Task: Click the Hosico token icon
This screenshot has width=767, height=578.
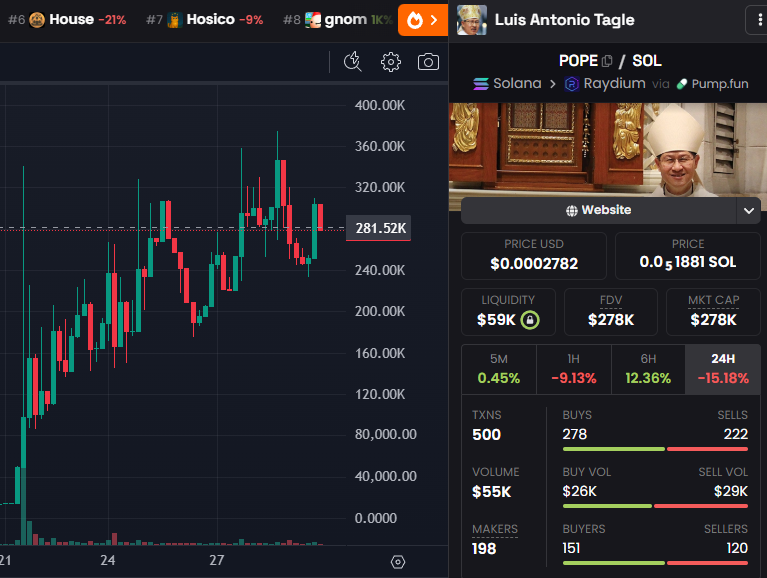Action: [x=175, y=20]
